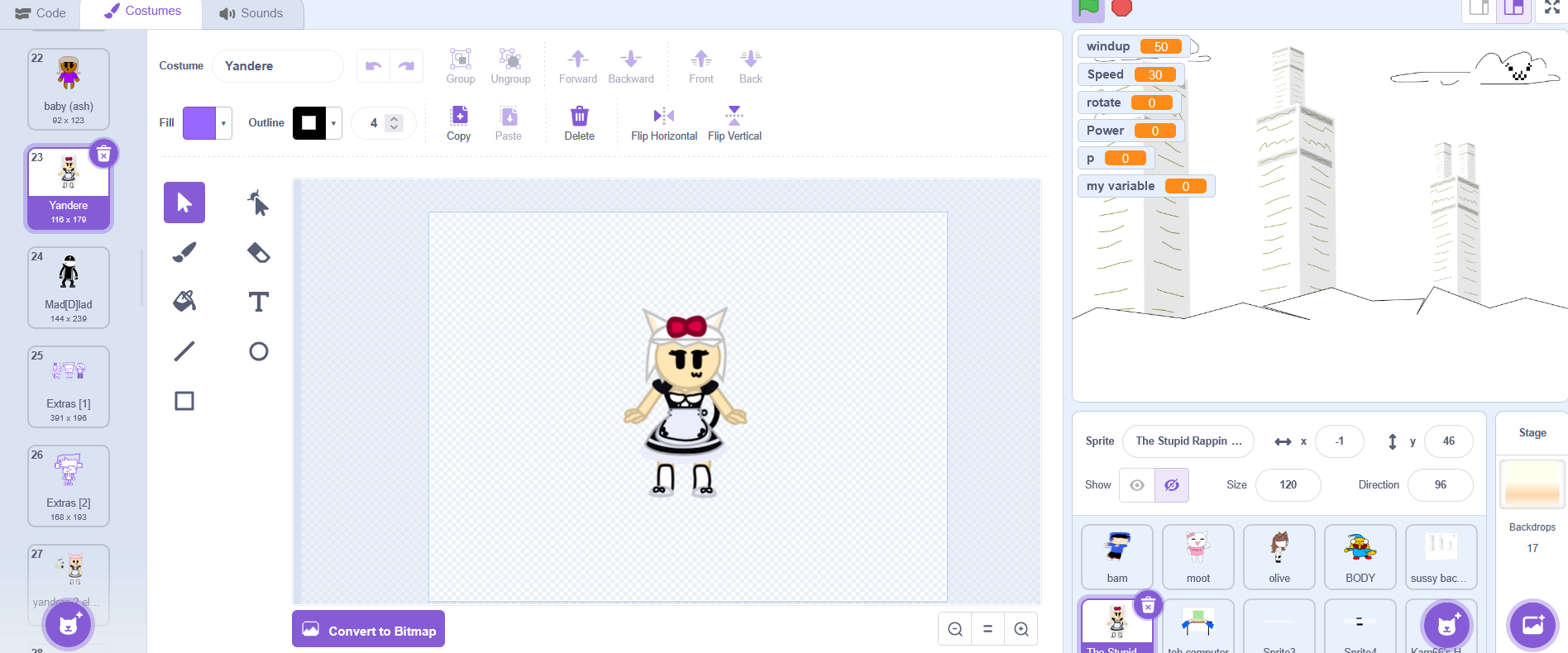Image resolution: width=1568 pixels, height=653 pixels.
Task: Pick the Fill bucket tool
Action: [184, 302]
